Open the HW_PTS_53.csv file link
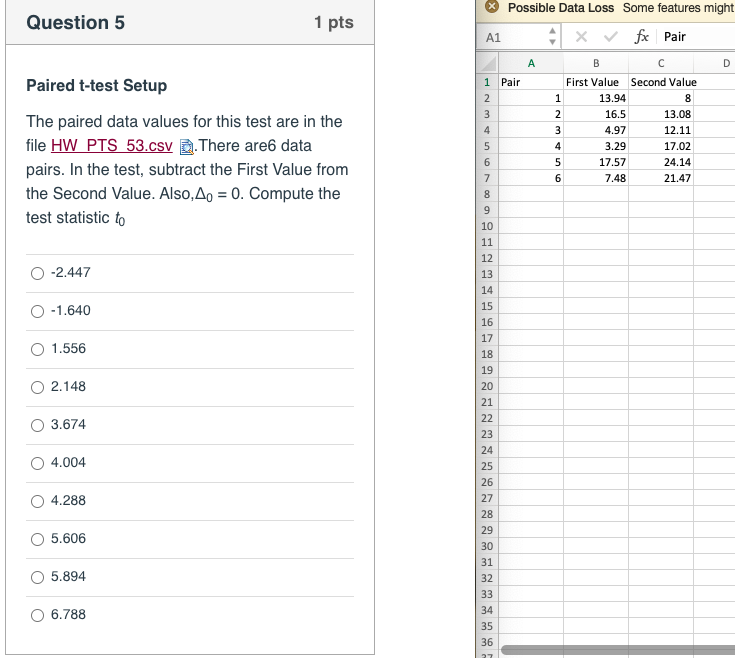The image size is (735, 658). 112,146
